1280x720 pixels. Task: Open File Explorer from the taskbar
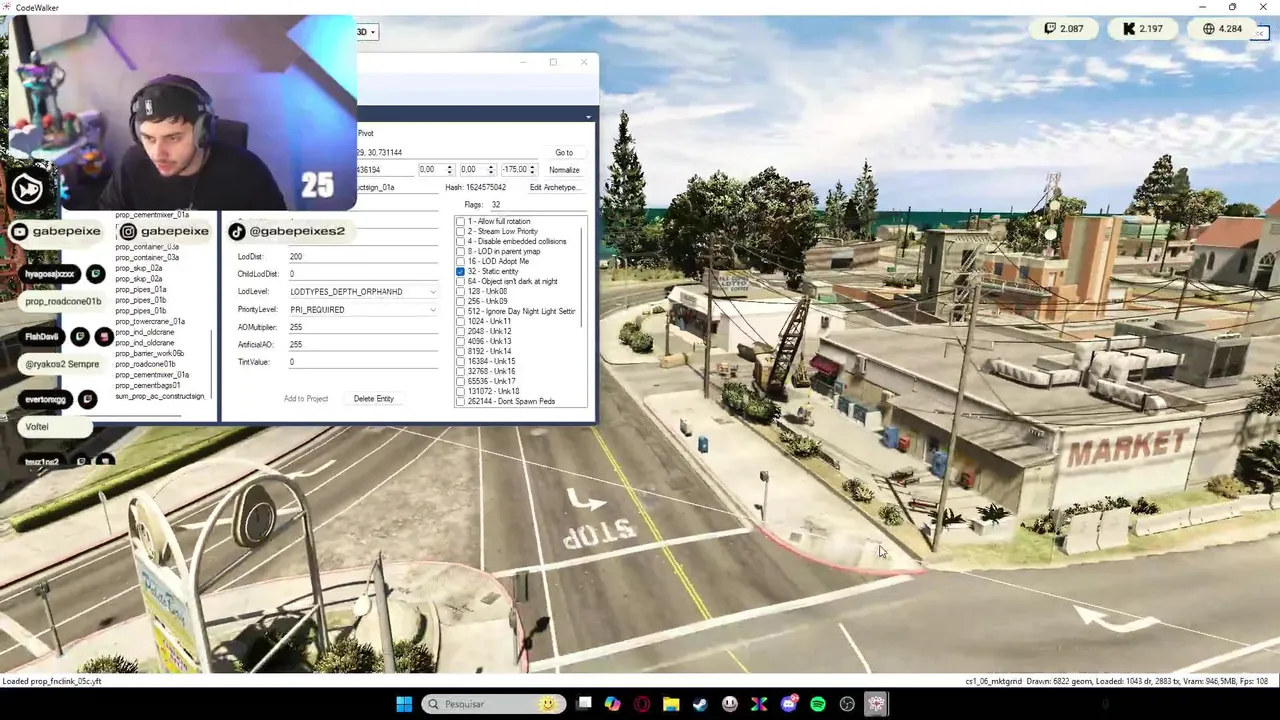(x=671, y=704)
